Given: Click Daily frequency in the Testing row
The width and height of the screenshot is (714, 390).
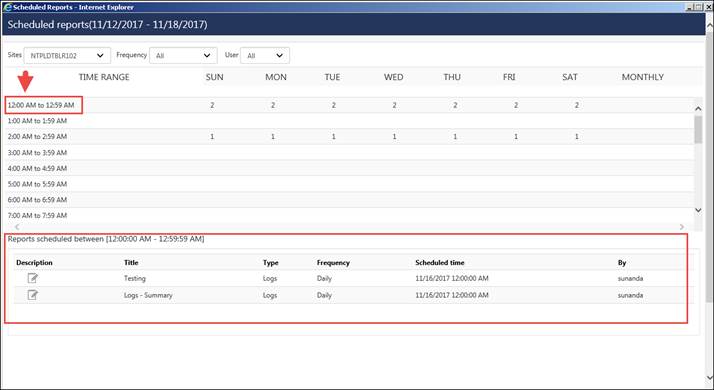Looking at the screenshot, I should pyautogui.click(x=324, y=278).
